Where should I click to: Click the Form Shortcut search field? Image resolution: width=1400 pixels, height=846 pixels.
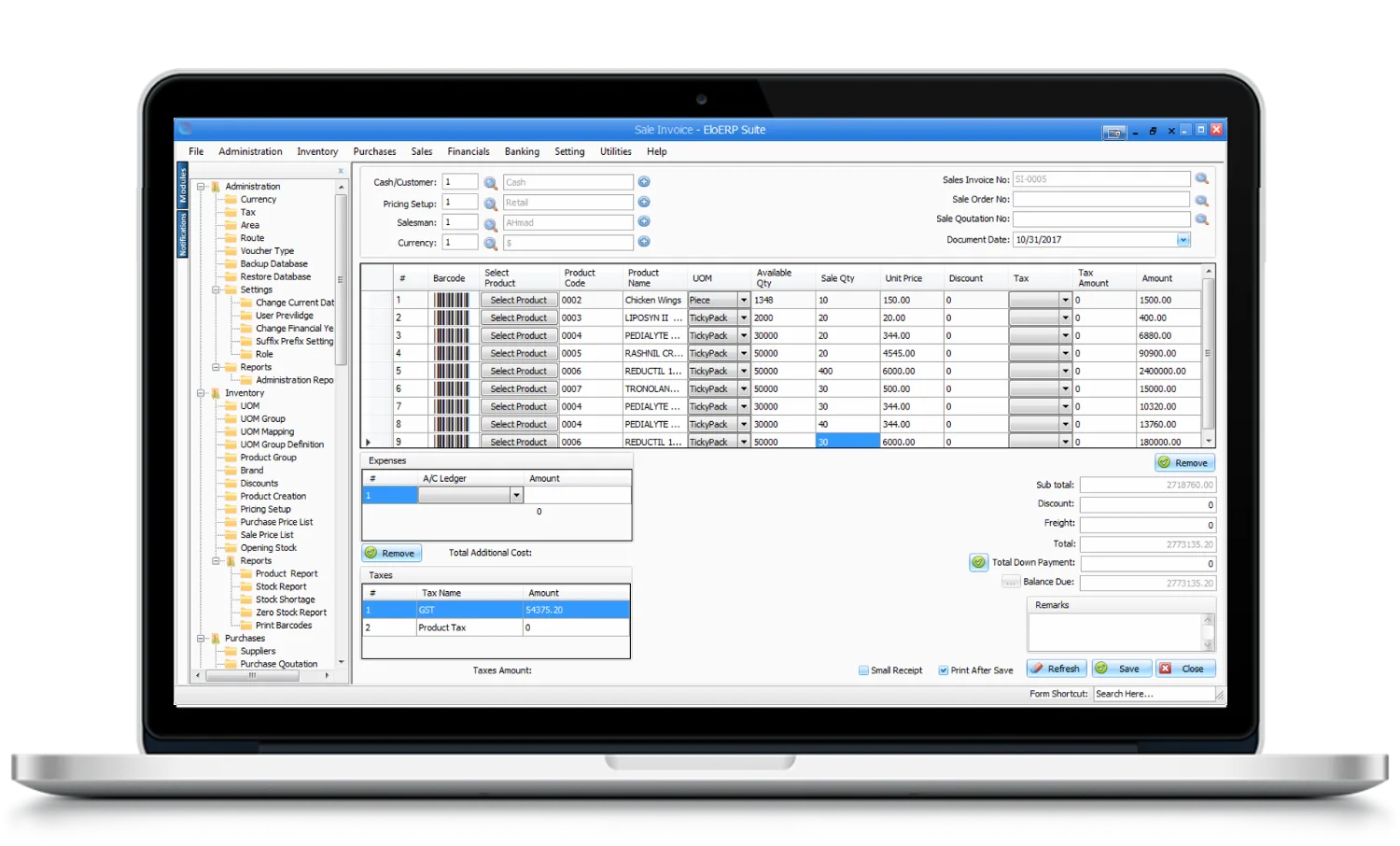coord(1153,694)
